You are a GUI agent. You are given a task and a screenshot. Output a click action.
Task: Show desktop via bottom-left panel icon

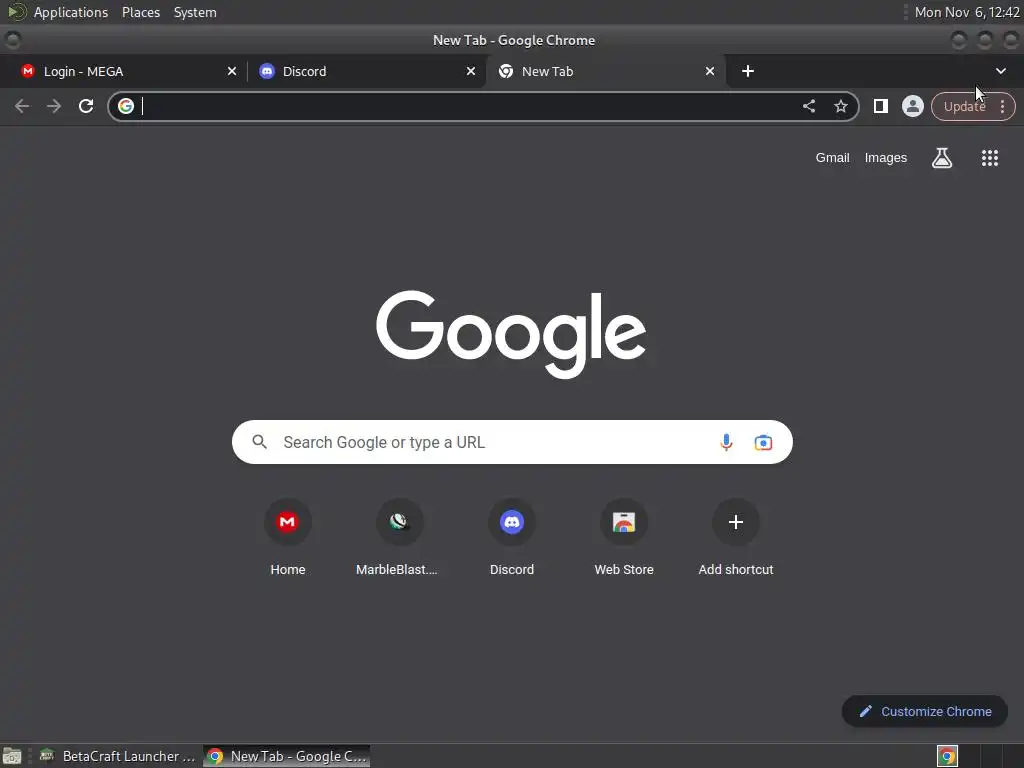[x=12, y=756]
